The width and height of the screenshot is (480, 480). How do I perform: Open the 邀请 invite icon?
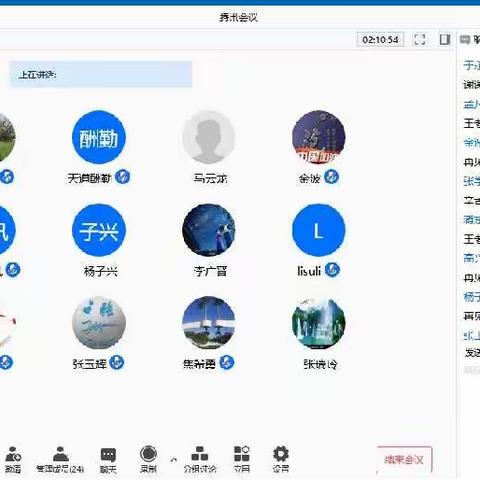[x=13, y=459]
